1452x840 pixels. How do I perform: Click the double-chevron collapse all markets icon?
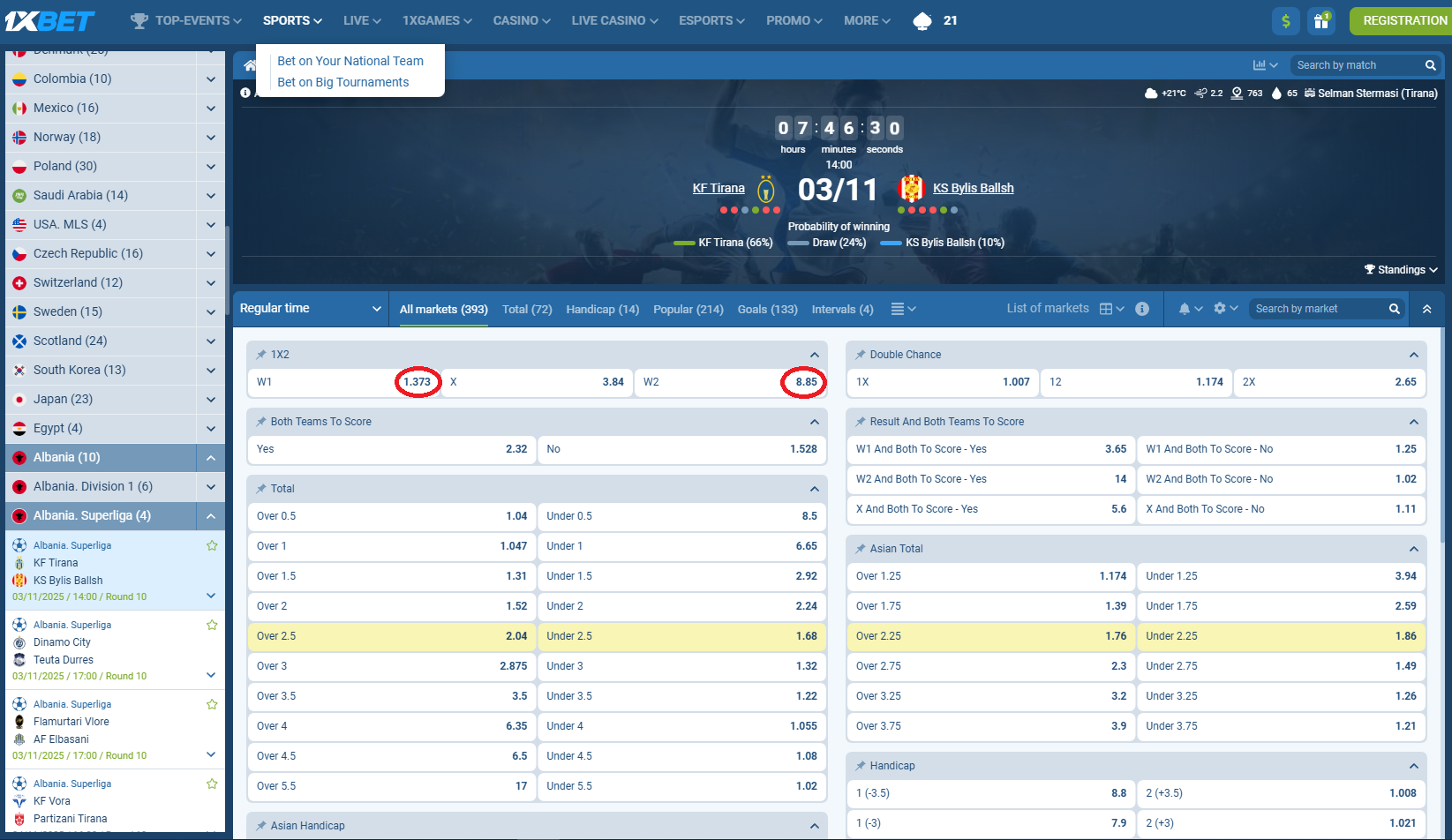click(x=1426, y=309)
